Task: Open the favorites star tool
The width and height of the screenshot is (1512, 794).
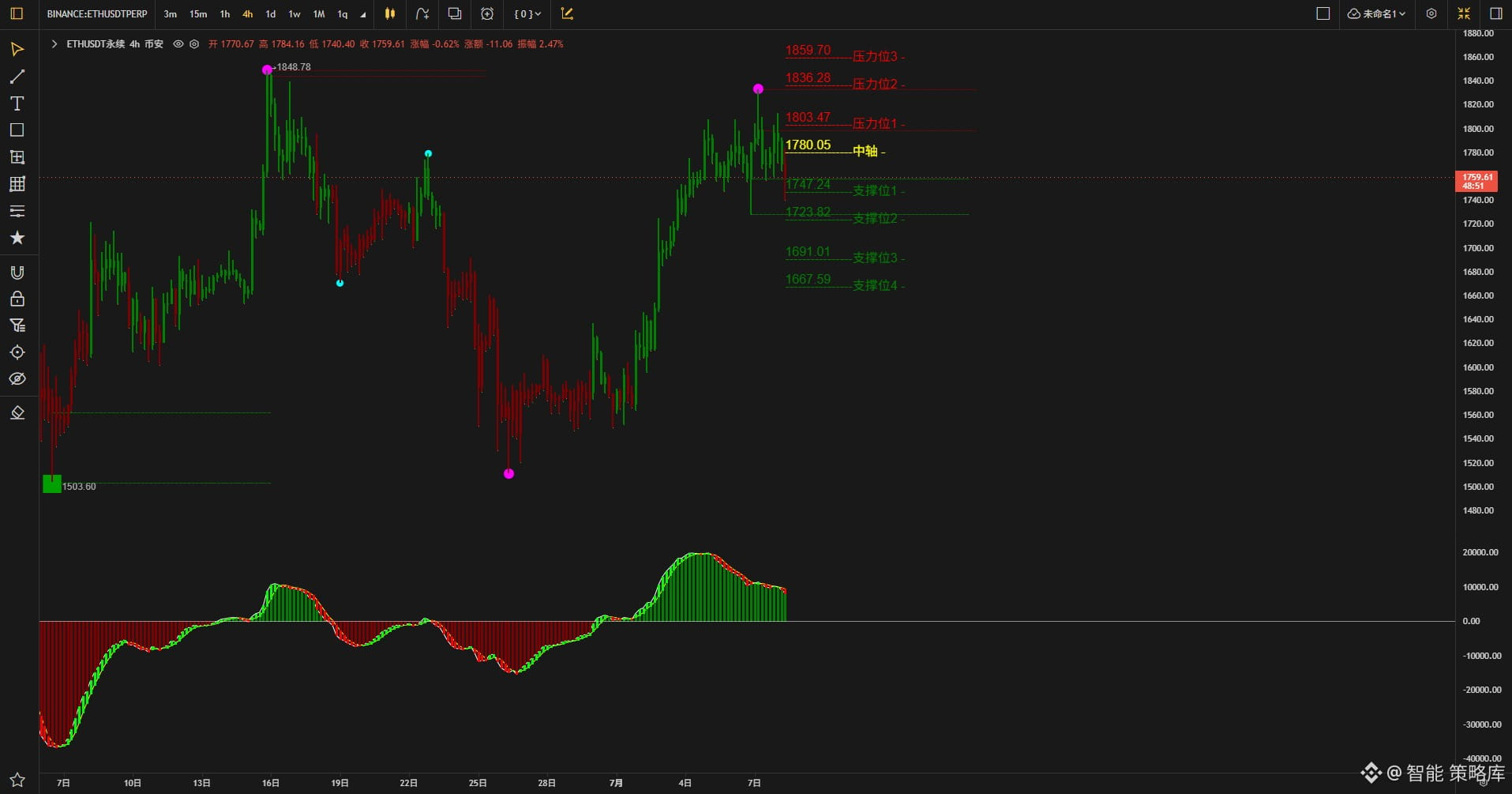Action: (x=17, y=238)
